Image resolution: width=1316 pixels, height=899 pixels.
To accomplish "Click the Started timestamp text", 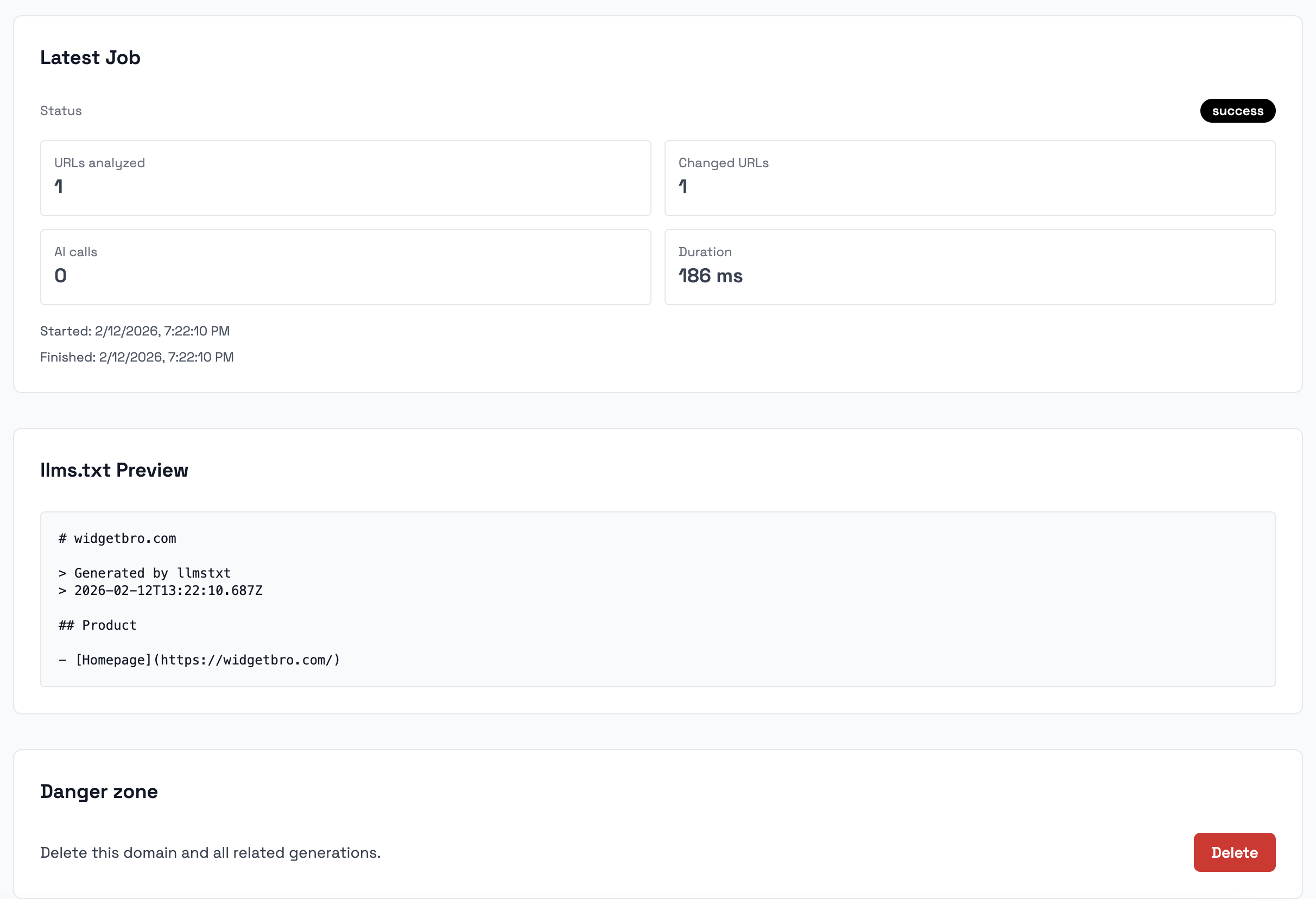I will 135,331.
